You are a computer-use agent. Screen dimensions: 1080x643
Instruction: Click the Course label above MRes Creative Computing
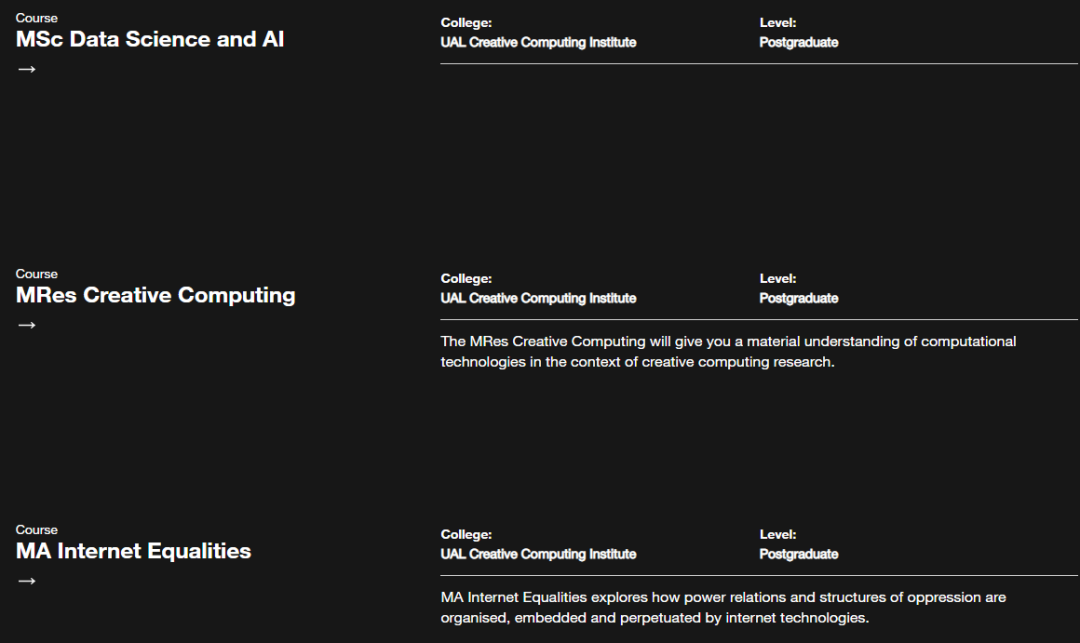coord(37,274)
